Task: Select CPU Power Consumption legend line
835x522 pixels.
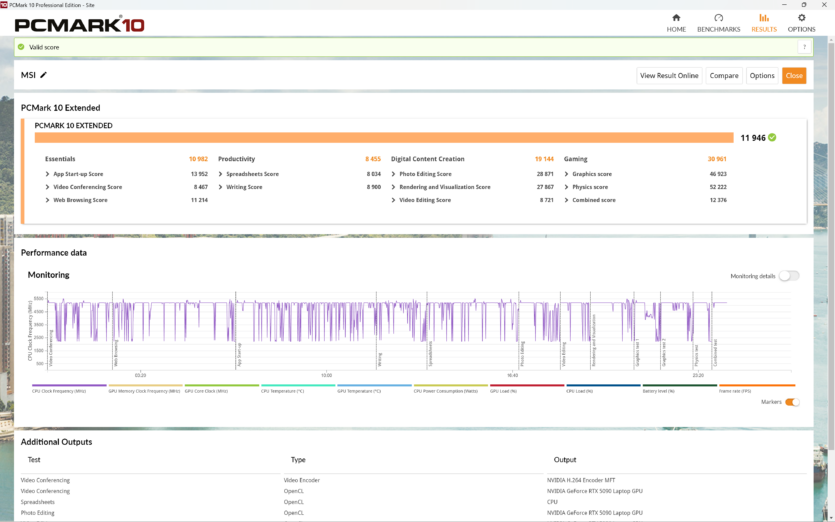Action: [x=451, y=385]
